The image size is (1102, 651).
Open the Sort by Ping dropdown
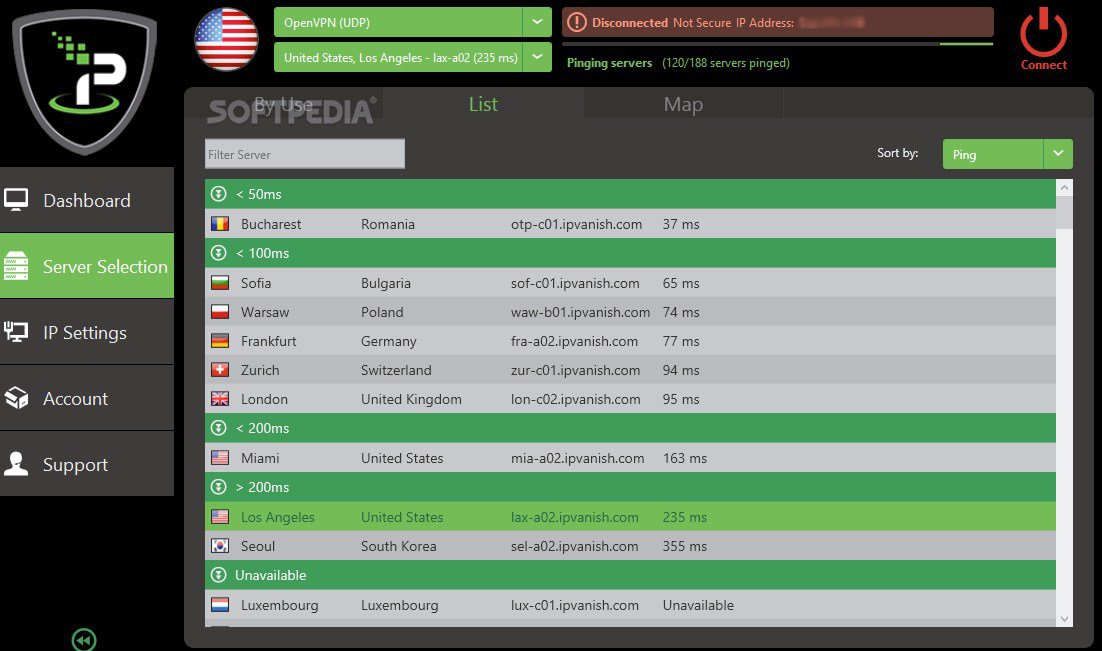(1058, 154)
